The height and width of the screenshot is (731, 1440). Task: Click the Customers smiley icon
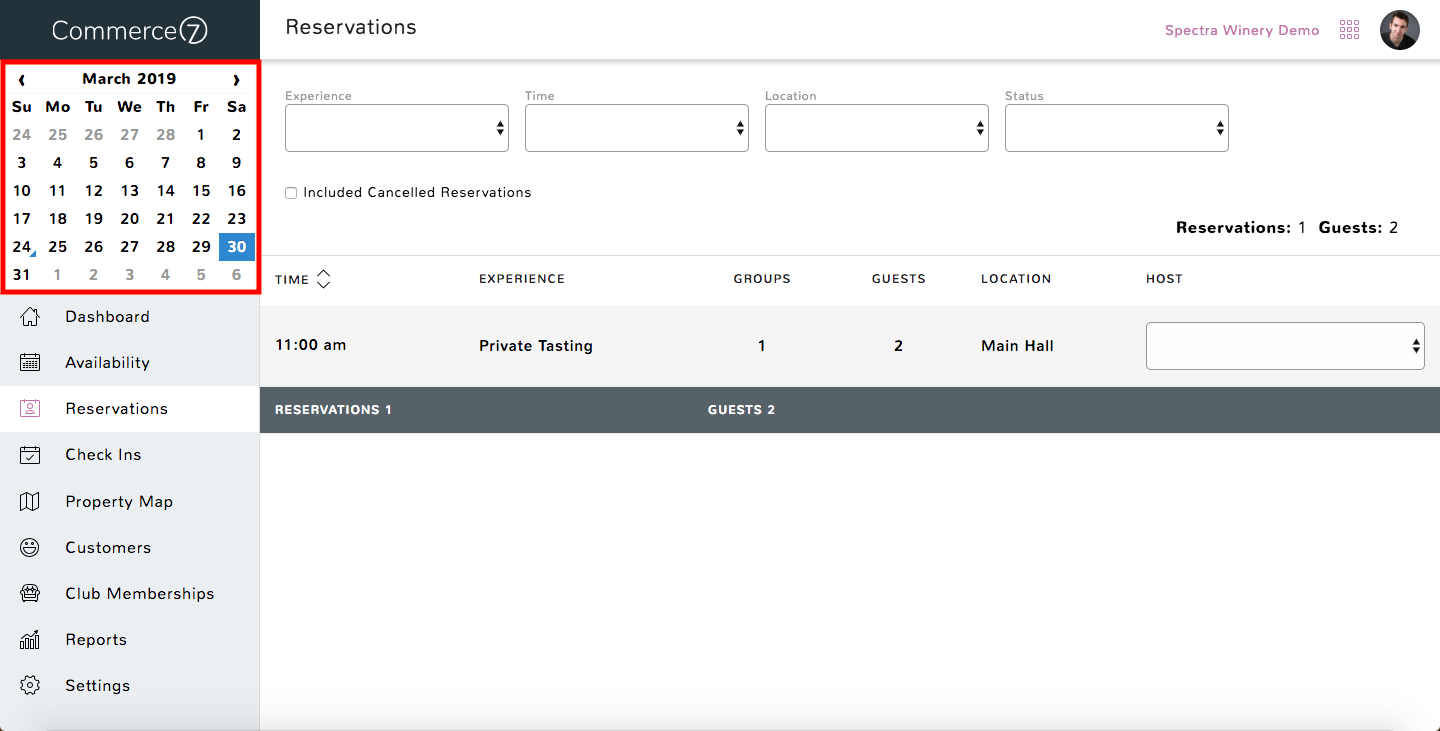coord(30,548)
